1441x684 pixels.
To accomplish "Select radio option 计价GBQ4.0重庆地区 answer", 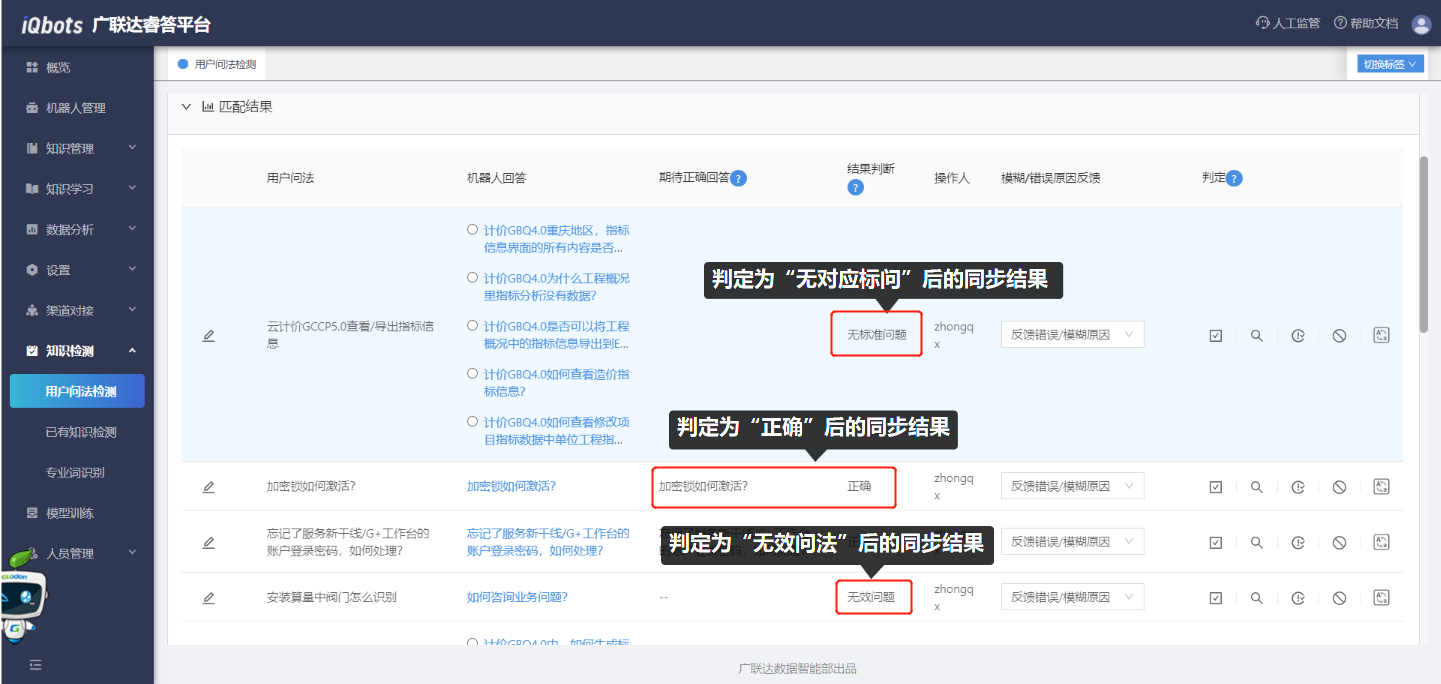I will point(472,230).
